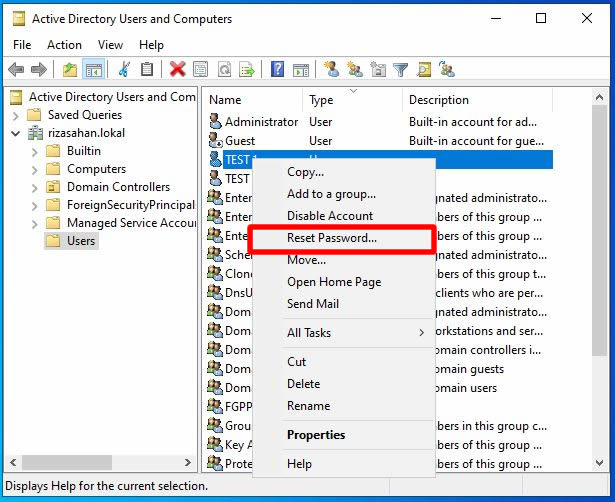Open the Help menu in the menu bar
Viewport: 615px width, 502px height.
[151, 45]
